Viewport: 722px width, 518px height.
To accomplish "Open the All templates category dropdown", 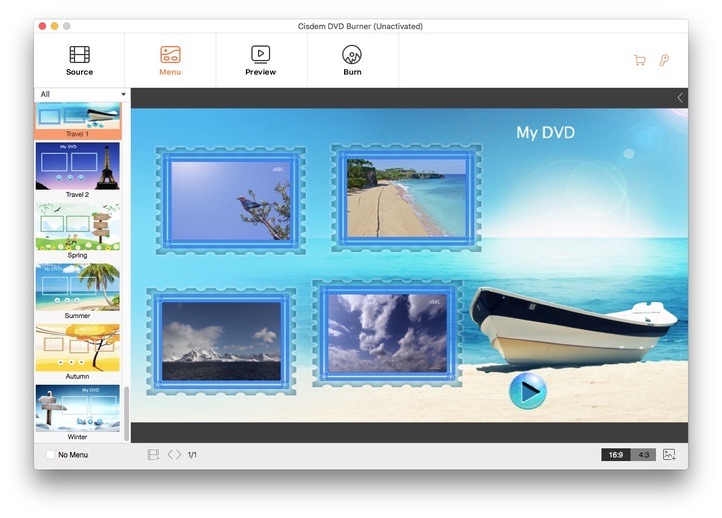I will pyautogui.click(x=82, y=94).
